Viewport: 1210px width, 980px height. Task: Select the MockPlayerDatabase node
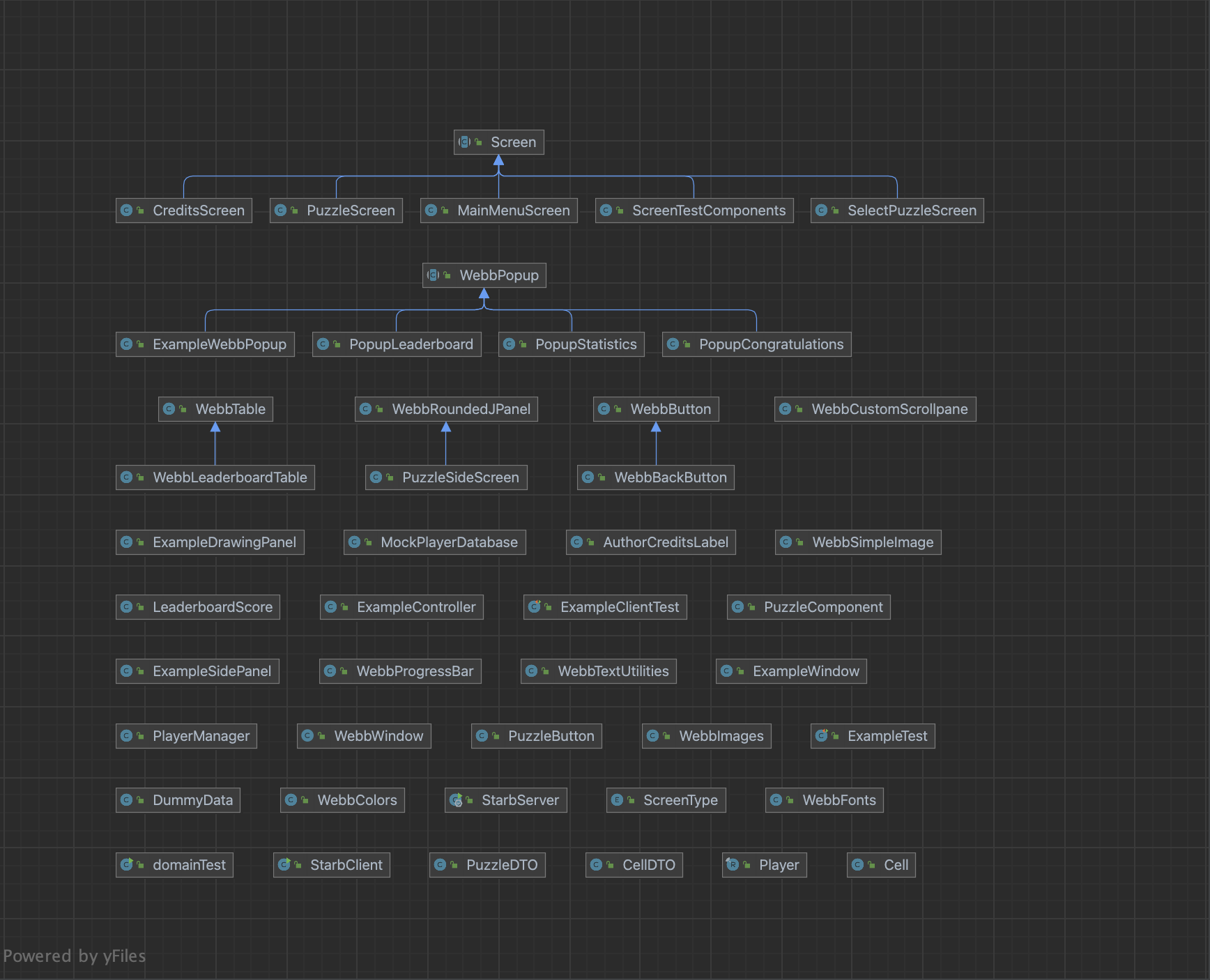434,542
